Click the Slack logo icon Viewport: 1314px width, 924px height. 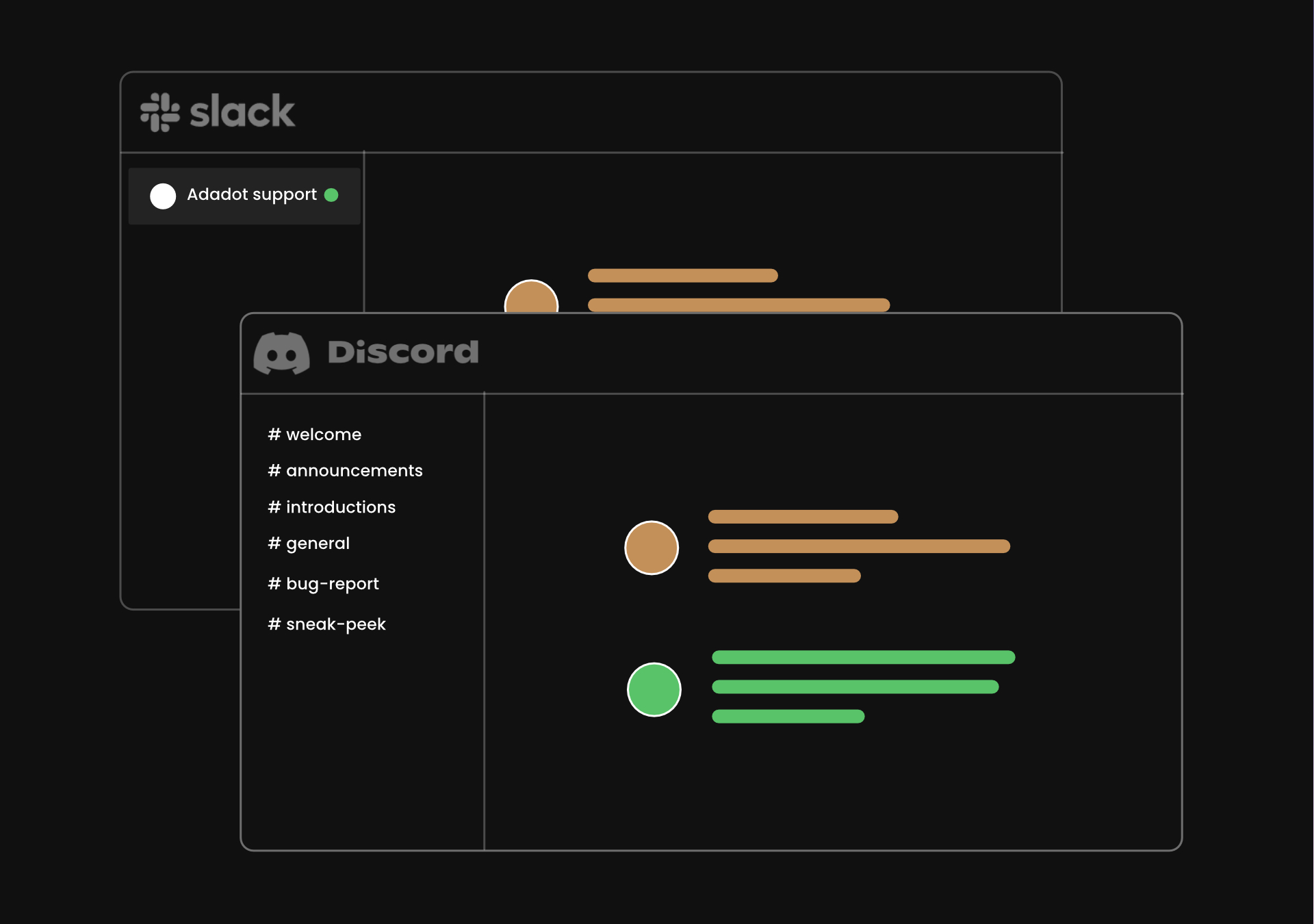[160, 112]
